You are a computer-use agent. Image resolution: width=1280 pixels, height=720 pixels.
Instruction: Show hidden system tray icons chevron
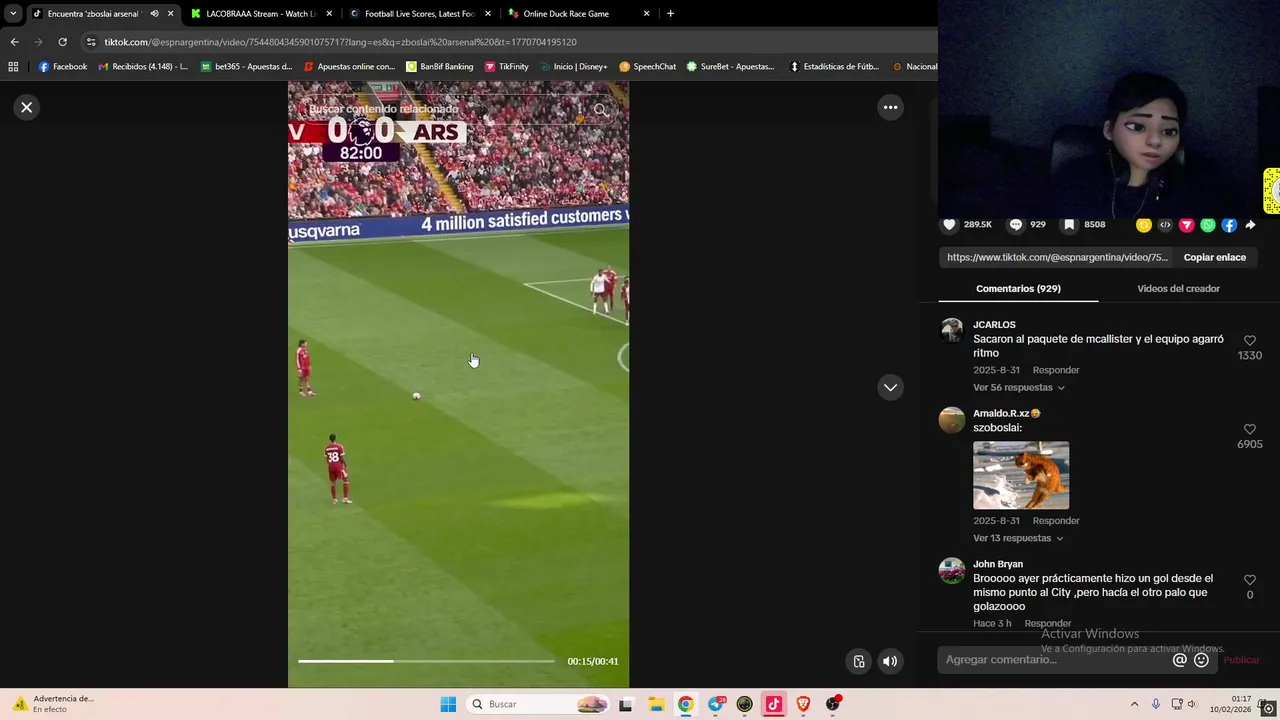coord(1134,704)
